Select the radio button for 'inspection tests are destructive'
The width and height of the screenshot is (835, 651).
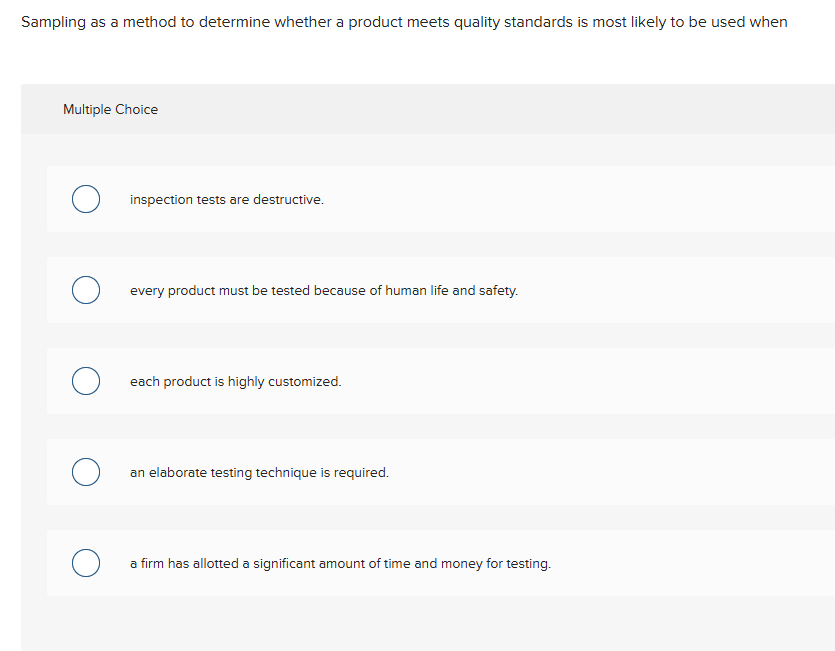[x=85, y=199]
